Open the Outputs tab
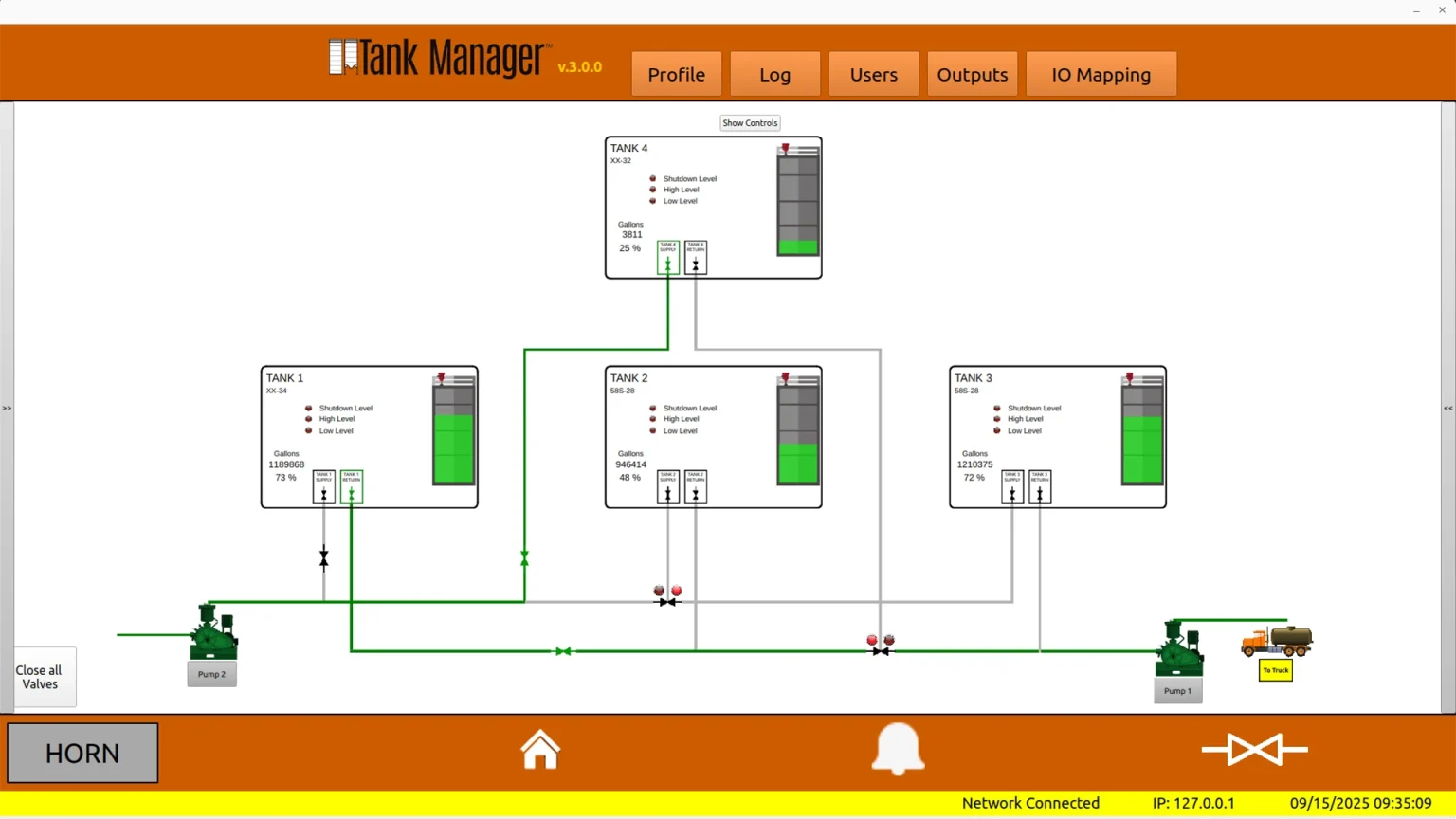 [x=973, y=74]
